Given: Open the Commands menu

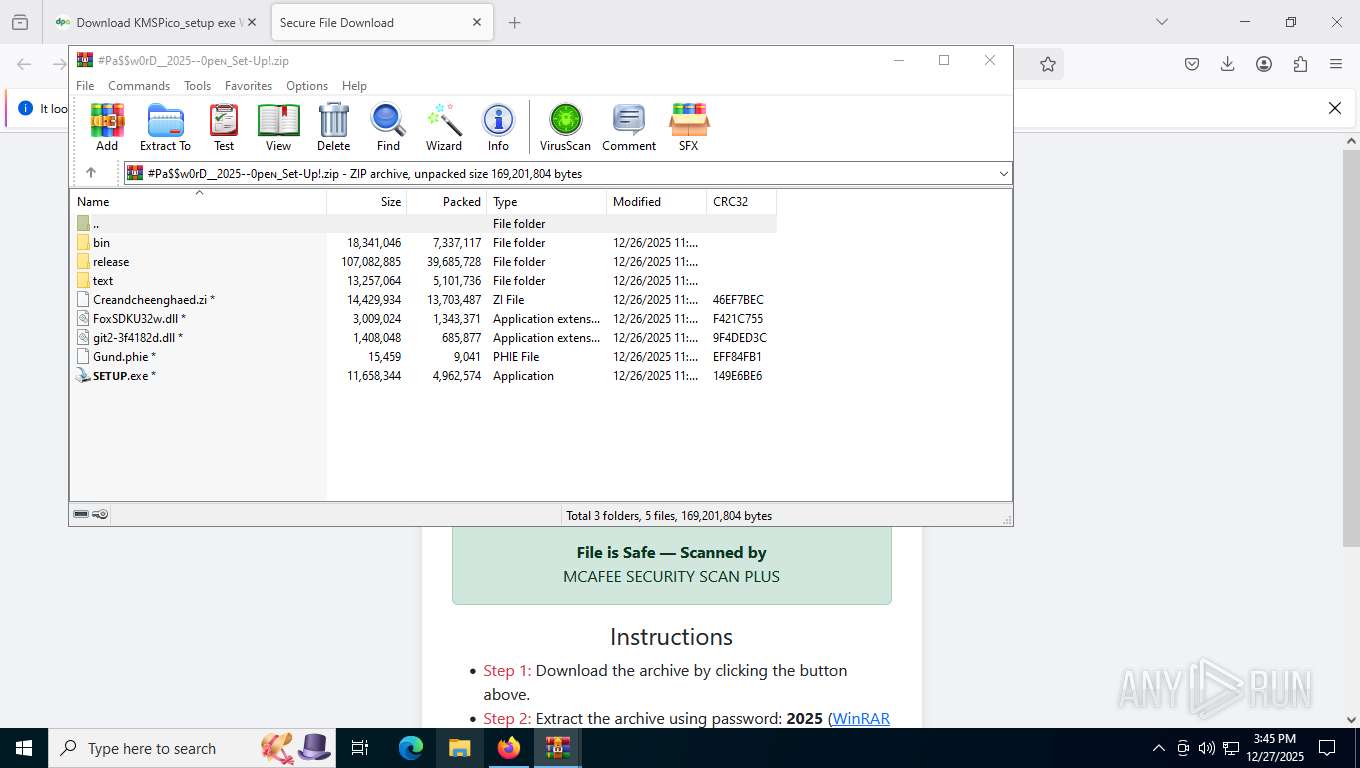Looking at the screenshot, I should (x=139, y=86).
